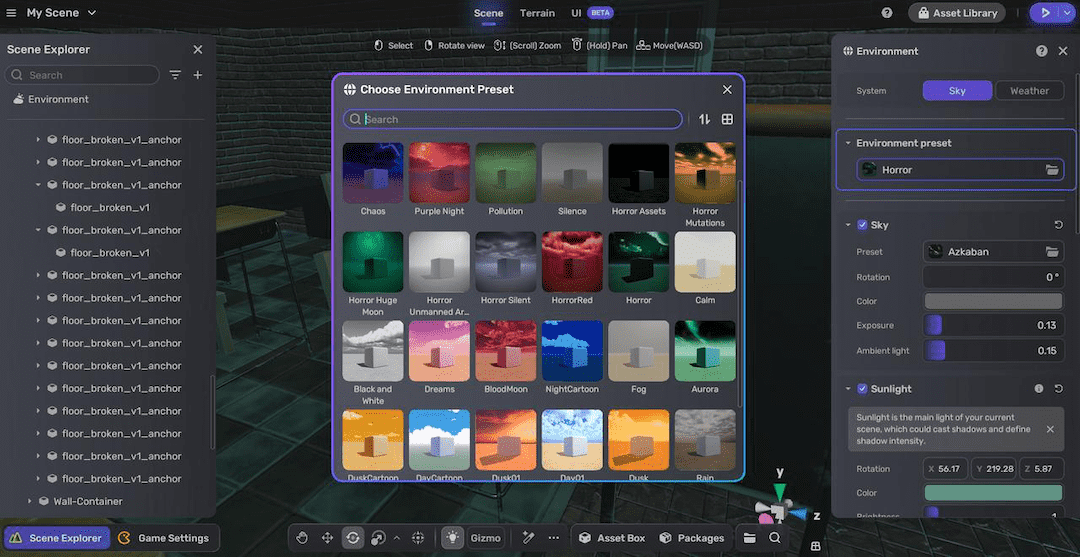Reset Sky settings with the revert icon
Viewport: 1080px width, 557px height.
(x=1058, y=225)
